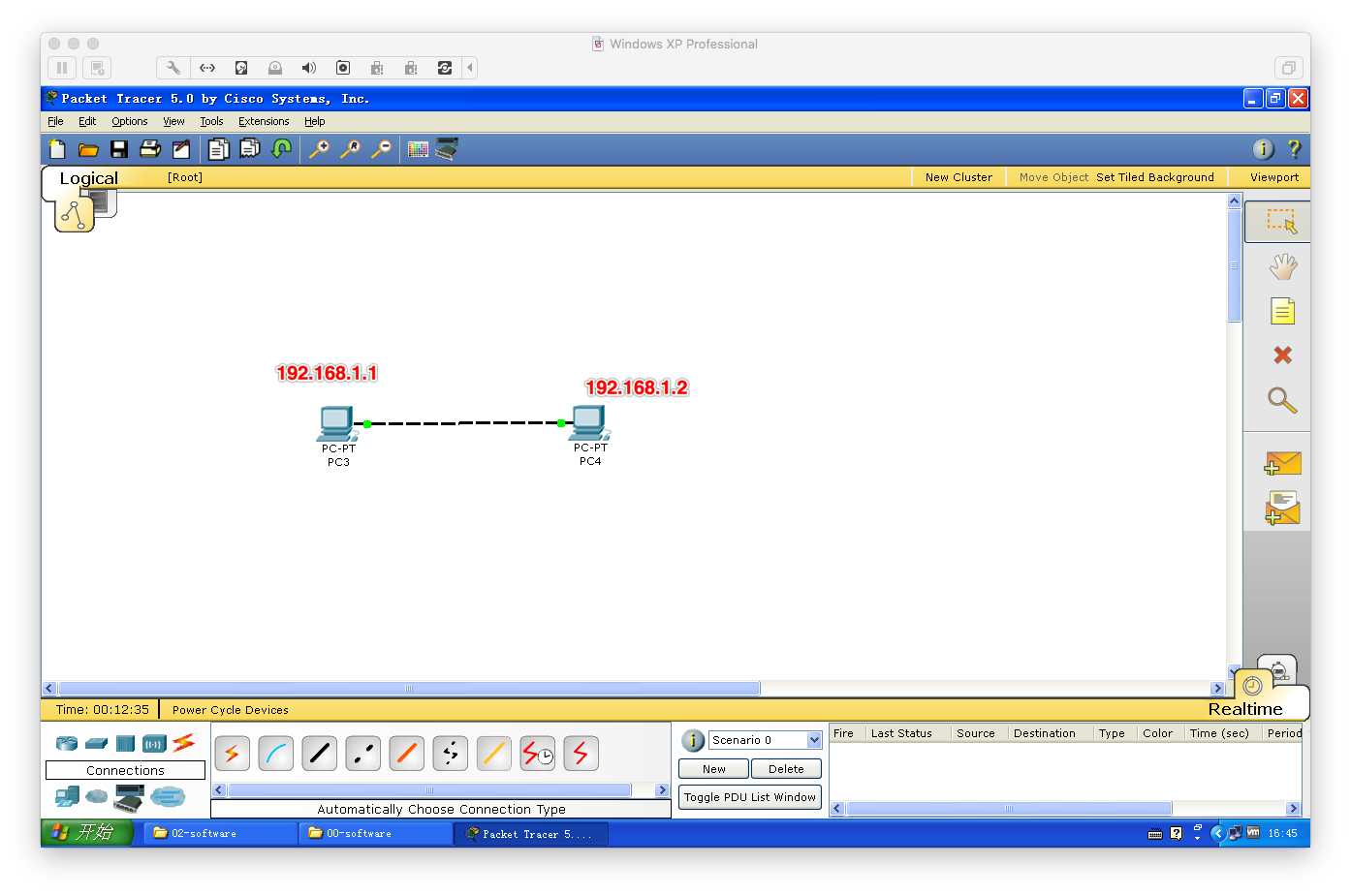Pick the black Copper Straight-Through cable
This screenshot has width=1351, height=896.
[x=320, y=754]
